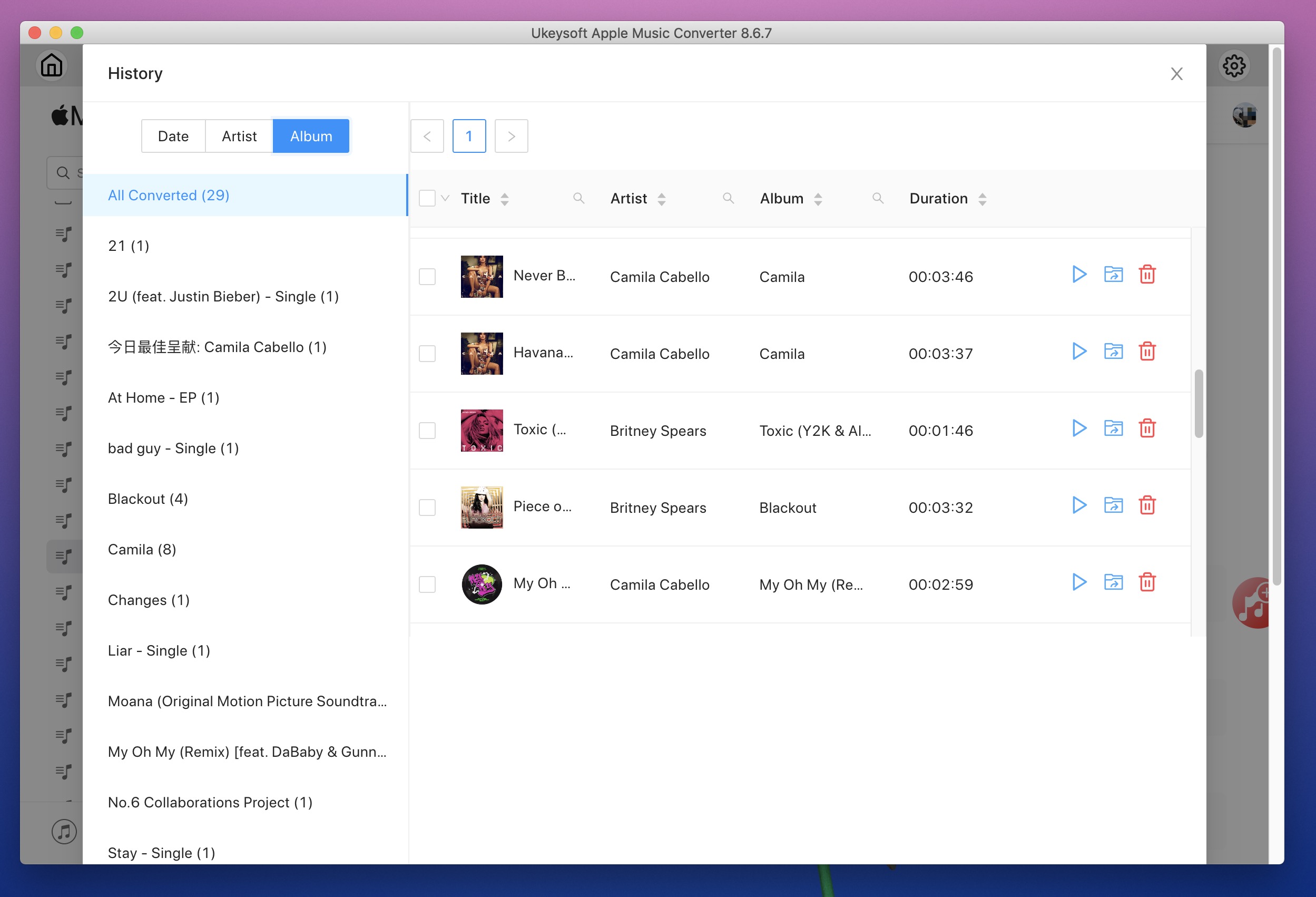Select Blackout (4) album
This screenshot has height=897, width=1316.
245,499
